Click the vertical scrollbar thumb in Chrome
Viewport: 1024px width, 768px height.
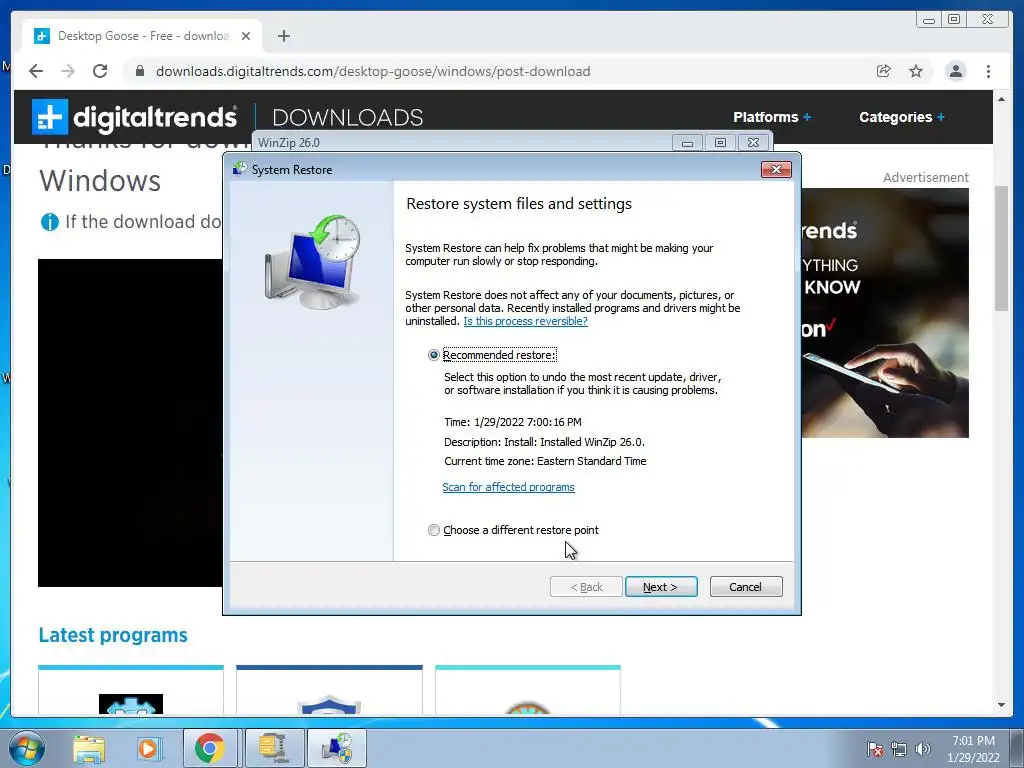pyautogui.click(x=1001, y=248)
